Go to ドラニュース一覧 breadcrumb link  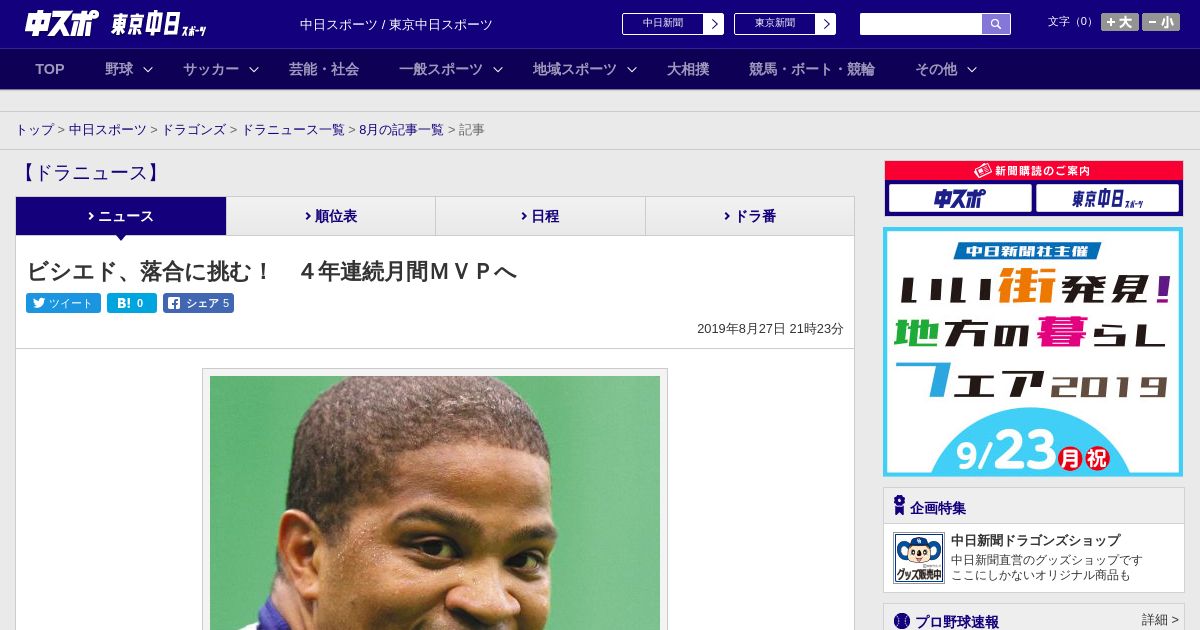pos(293,130)
